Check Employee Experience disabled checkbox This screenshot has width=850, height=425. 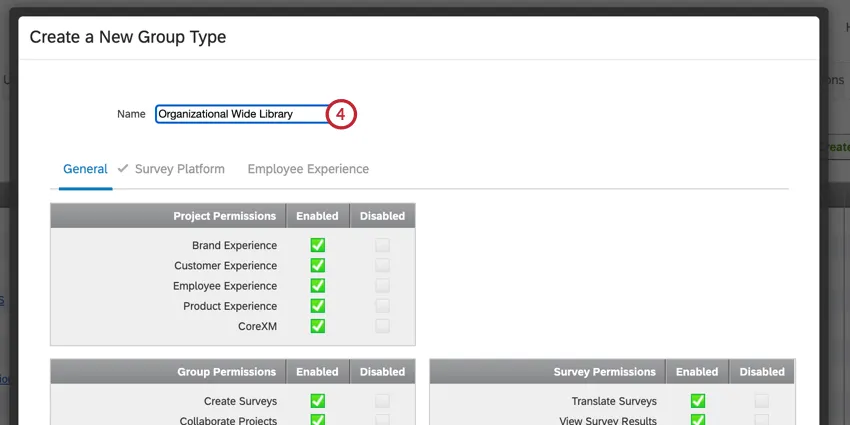(x=382, y=286)
